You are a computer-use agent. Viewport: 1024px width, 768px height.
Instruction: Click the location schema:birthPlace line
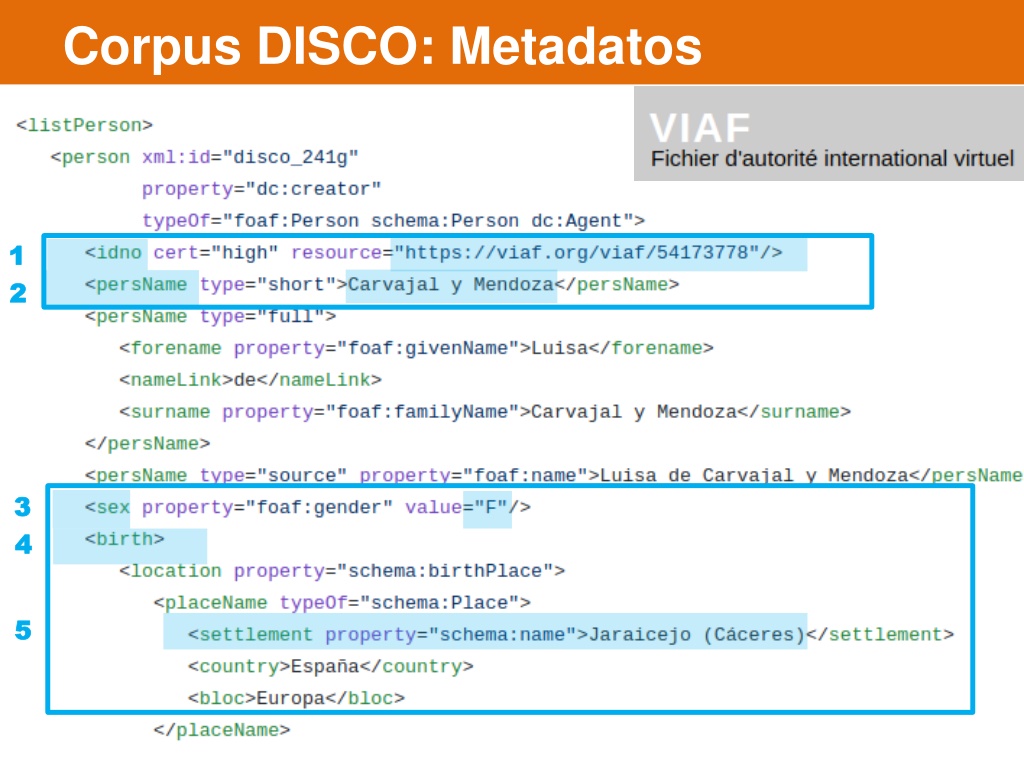pyautogui.click(x=342, y=571)
